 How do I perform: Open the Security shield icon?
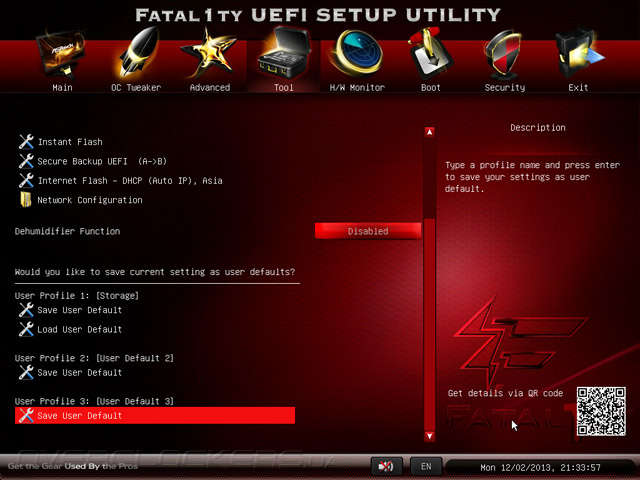pos(504,55)
